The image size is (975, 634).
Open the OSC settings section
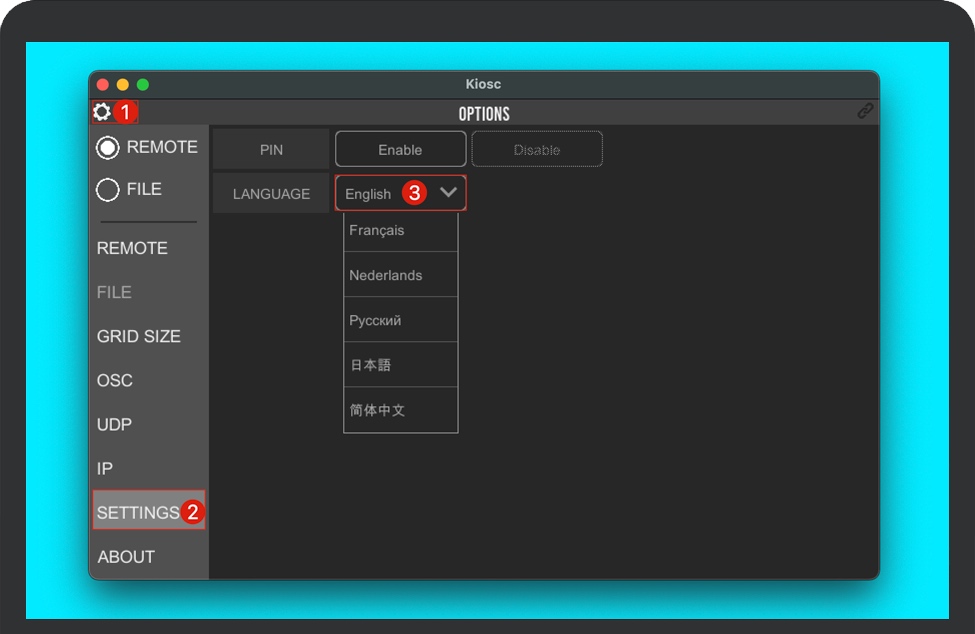(115, 380)
